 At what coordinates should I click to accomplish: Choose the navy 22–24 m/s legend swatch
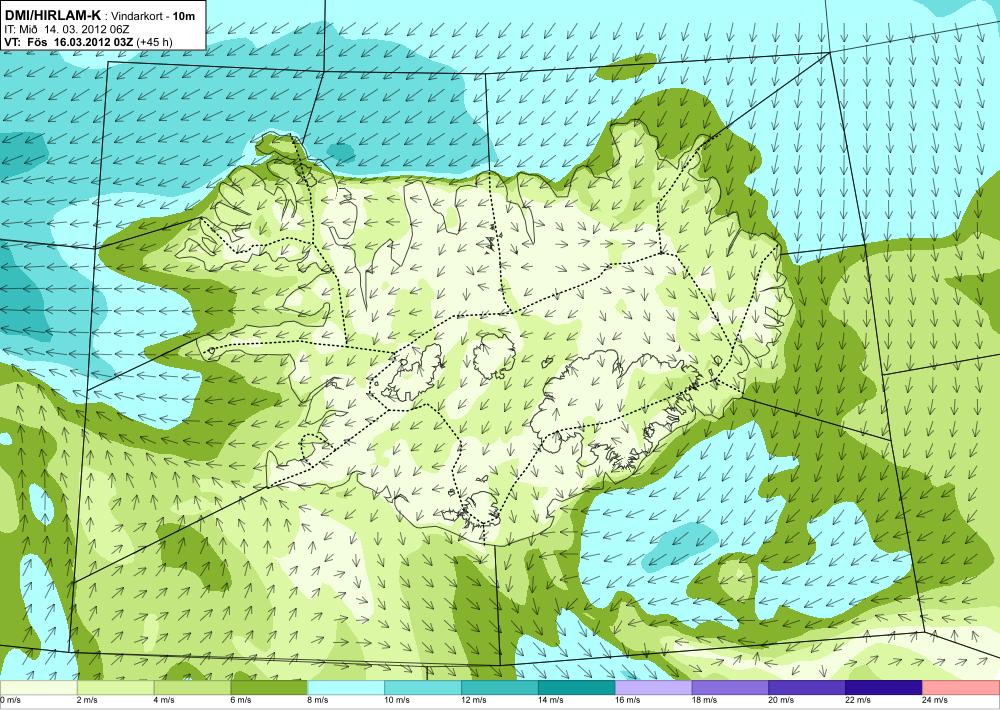pyautogui.click(x=884, y=687)
